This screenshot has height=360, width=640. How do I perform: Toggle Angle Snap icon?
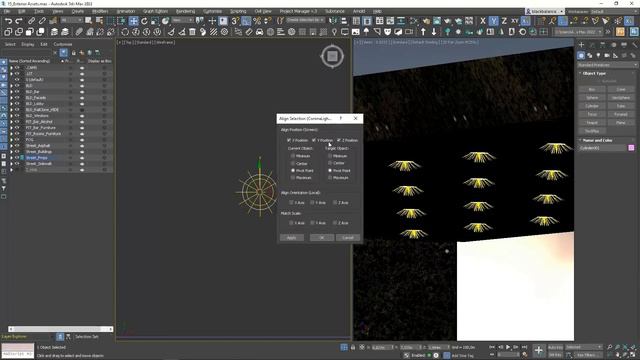[x=246, y=20]
